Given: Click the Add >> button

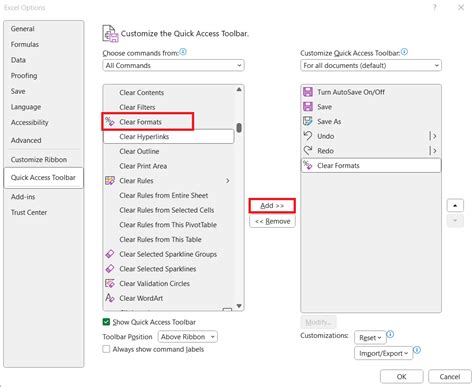Looking at the screenshot, I should click(x=272, y=206).
